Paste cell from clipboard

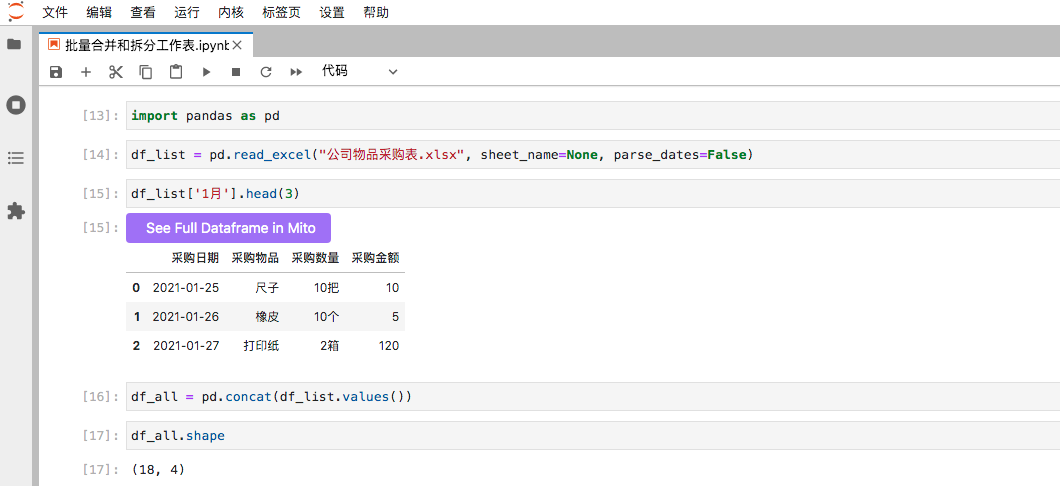(x=176, y=72)
